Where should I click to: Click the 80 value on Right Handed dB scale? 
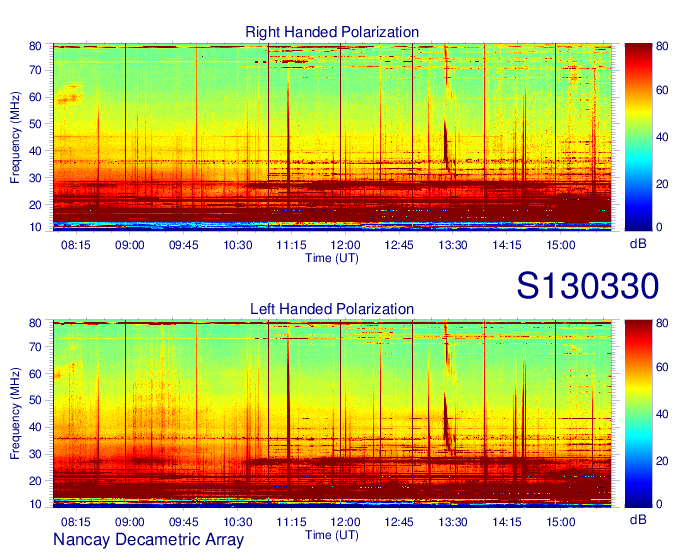[x=662, y=46]
